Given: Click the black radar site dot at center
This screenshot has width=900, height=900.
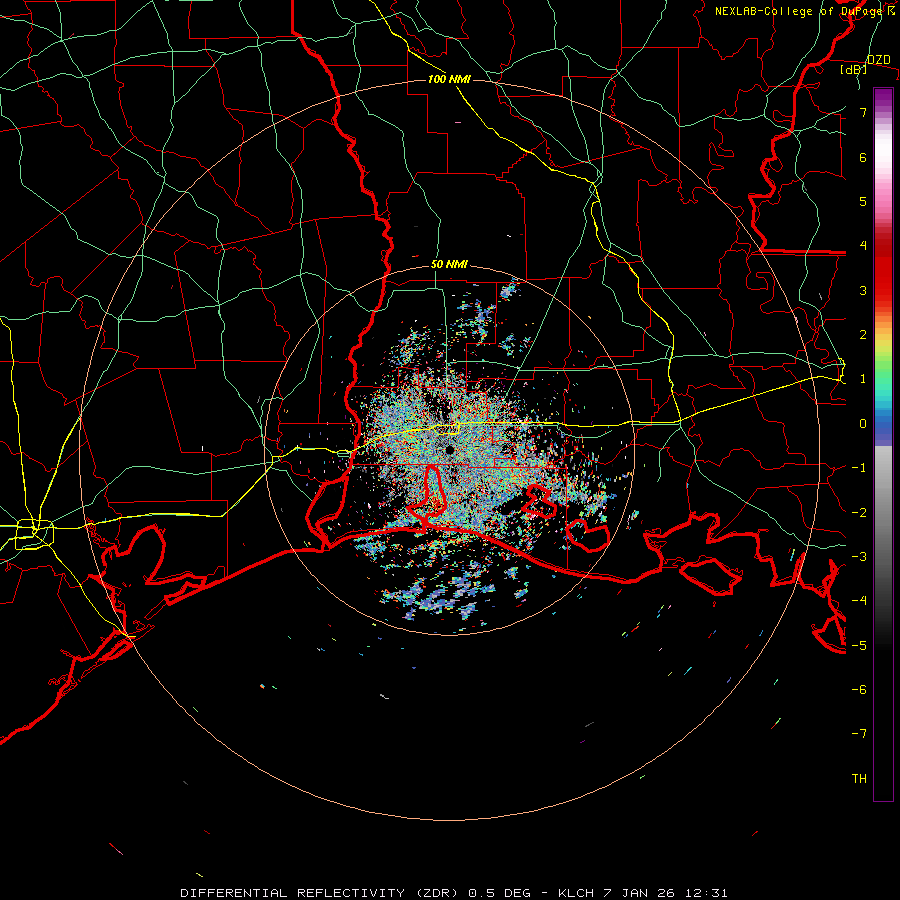Looking at the screenshot, I should (450, 450).
